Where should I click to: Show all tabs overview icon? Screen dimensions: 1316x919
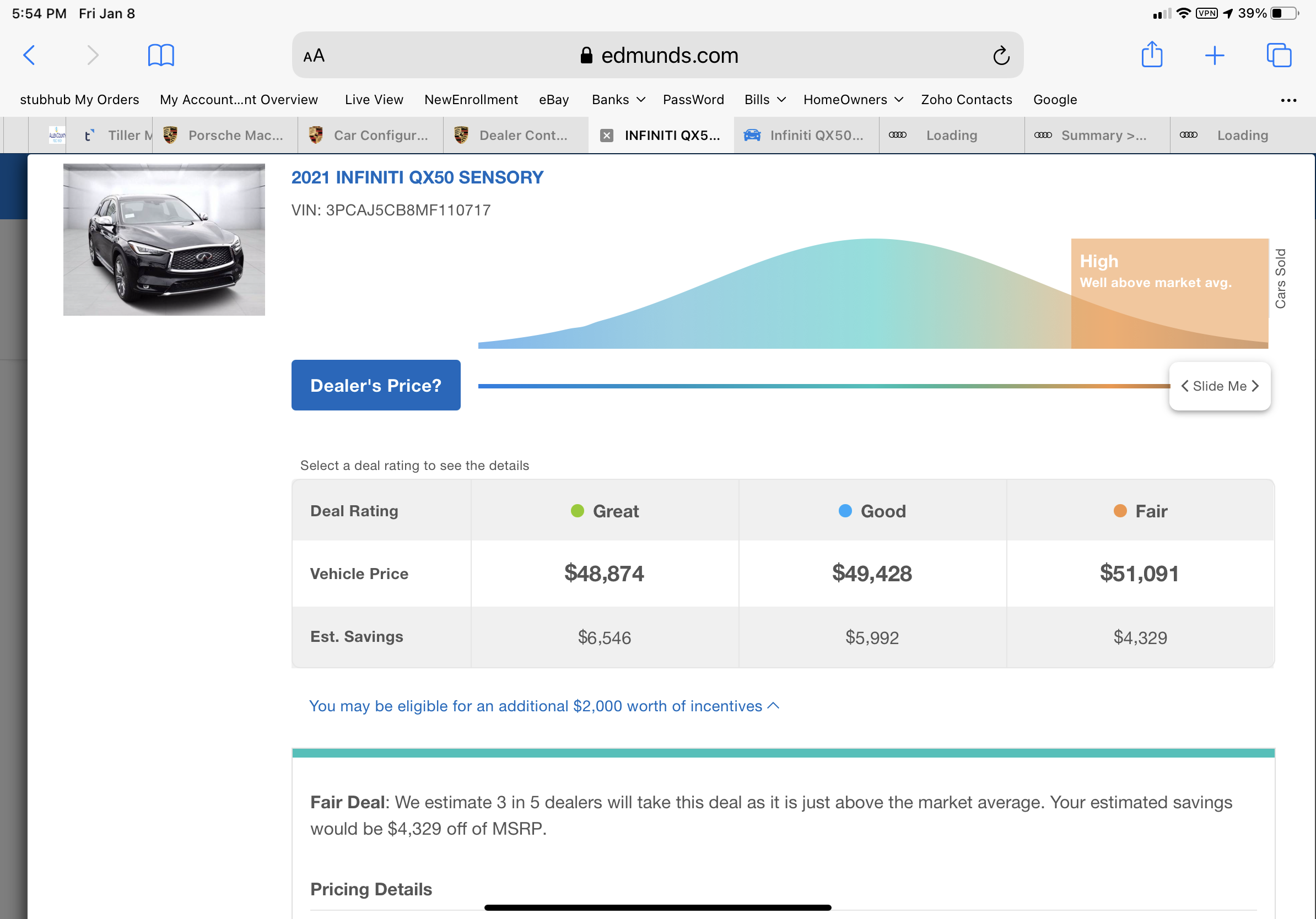pyautogui.click(x=1279, y=56)
